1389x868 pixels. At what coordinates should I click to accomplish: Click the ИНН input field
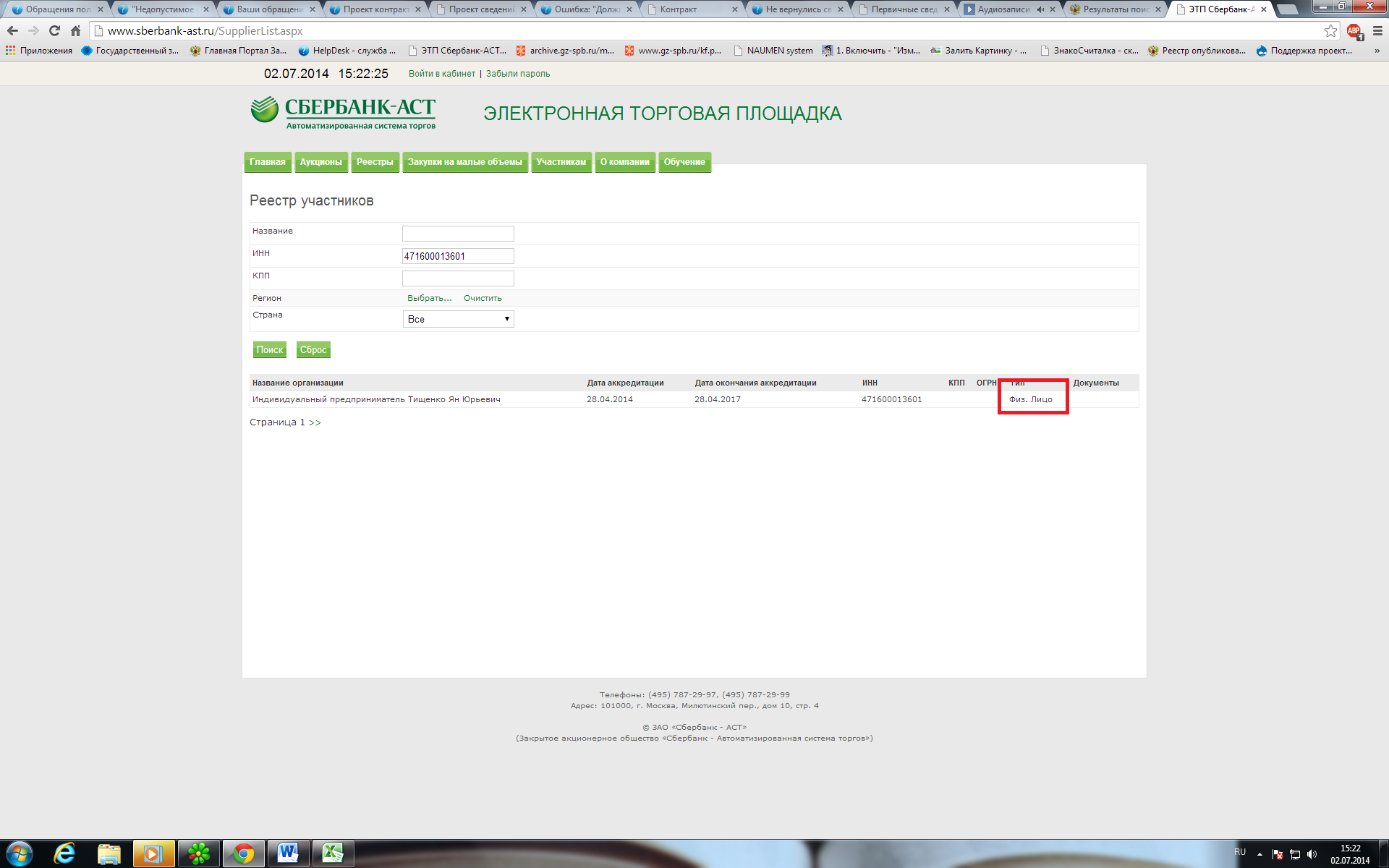458,256
